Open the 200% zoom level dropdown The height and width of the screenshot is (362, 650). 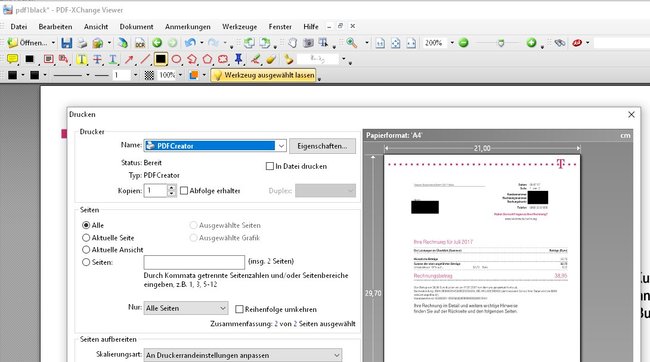[452, 43]
